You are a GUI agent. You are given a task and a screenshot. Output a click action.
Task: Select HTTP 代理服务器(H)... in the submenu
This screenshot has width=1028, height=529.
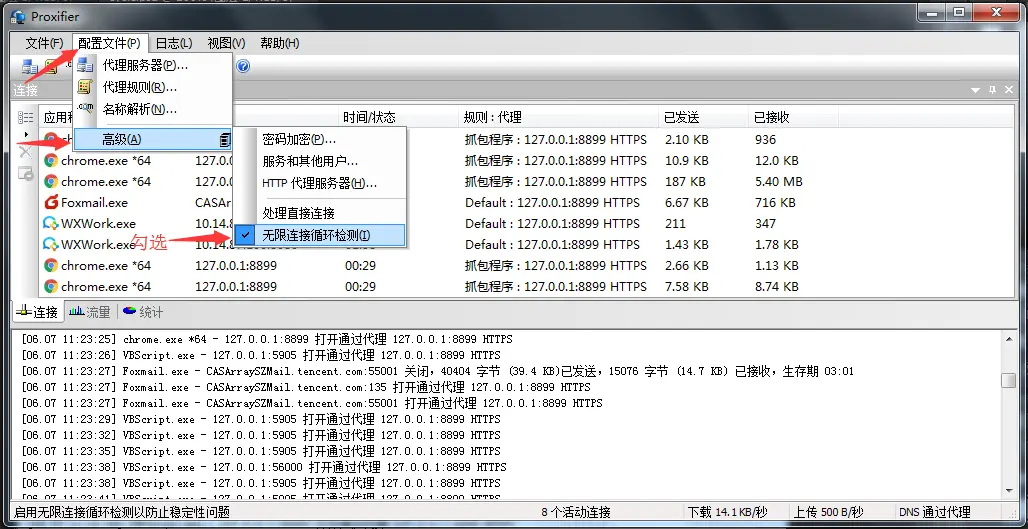point(319,183)
